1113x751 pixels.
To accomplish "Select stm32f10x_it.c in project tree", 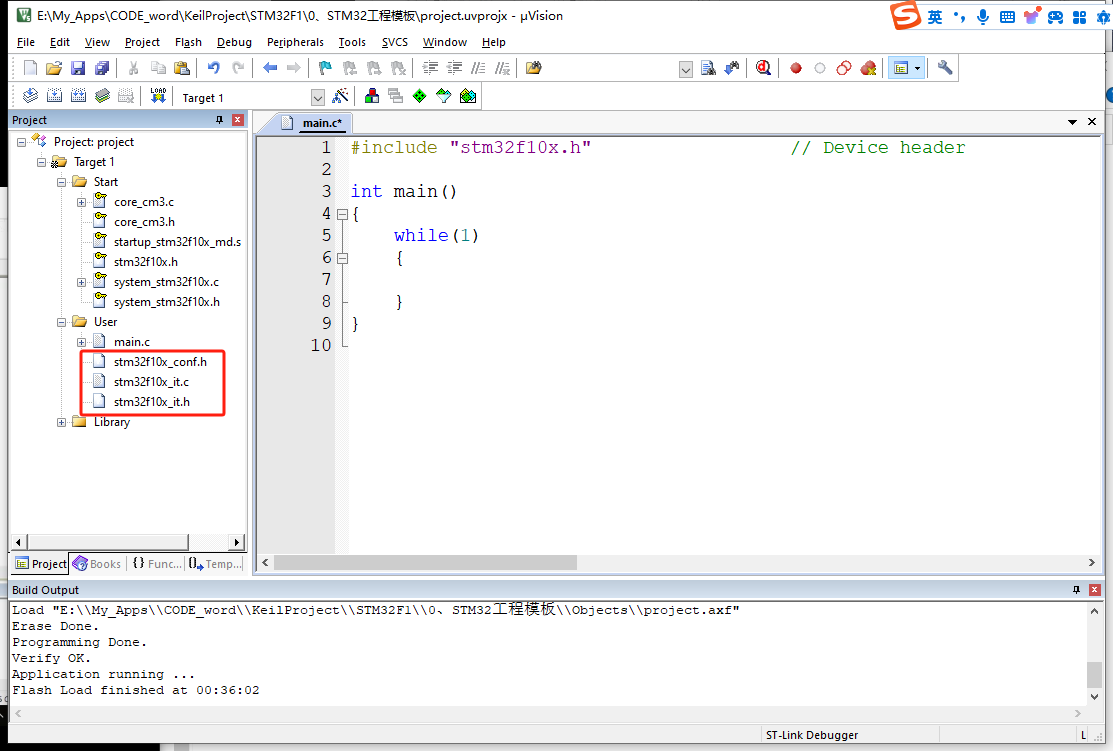I will tap(151, 382).
